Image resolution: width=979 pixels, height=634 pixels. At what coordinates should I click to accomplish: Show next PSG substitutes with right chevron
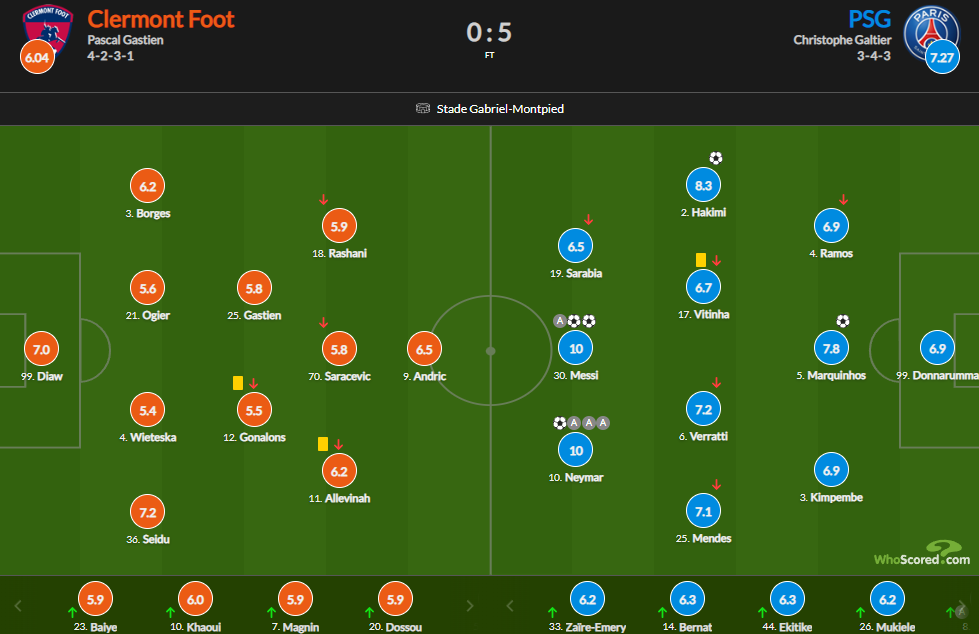[x=962, y=605]
